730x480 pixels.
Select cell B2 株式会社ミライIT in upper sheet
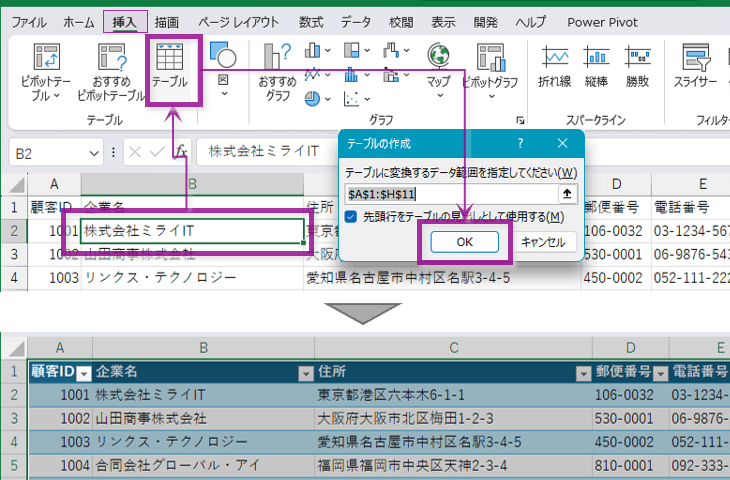click(192, 230)
